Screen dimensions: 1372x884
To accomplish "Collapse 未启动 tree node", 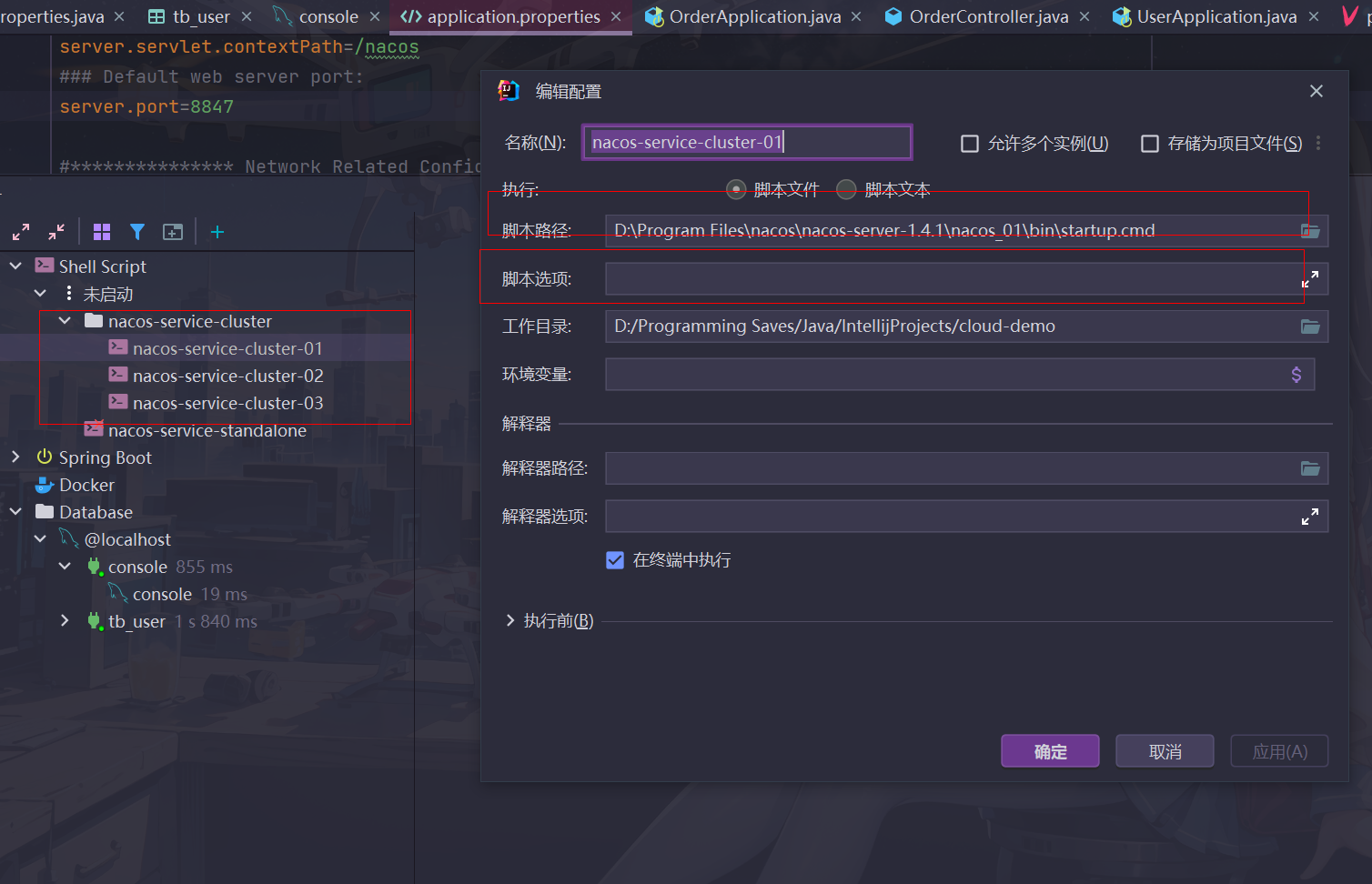I will 40,294.
